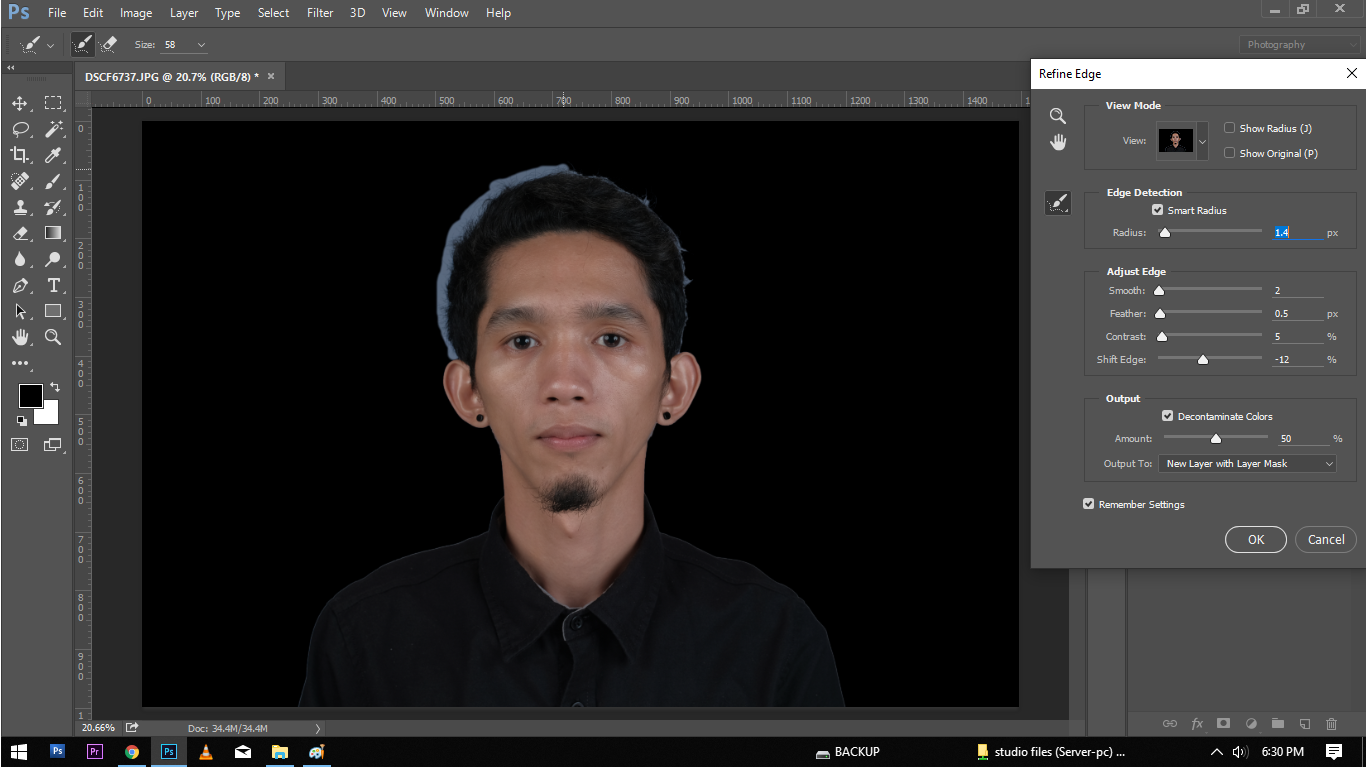Select the Lasso tool in toolbar
The width and height of the screenshot is (1366, 768).
pos(20,129)
